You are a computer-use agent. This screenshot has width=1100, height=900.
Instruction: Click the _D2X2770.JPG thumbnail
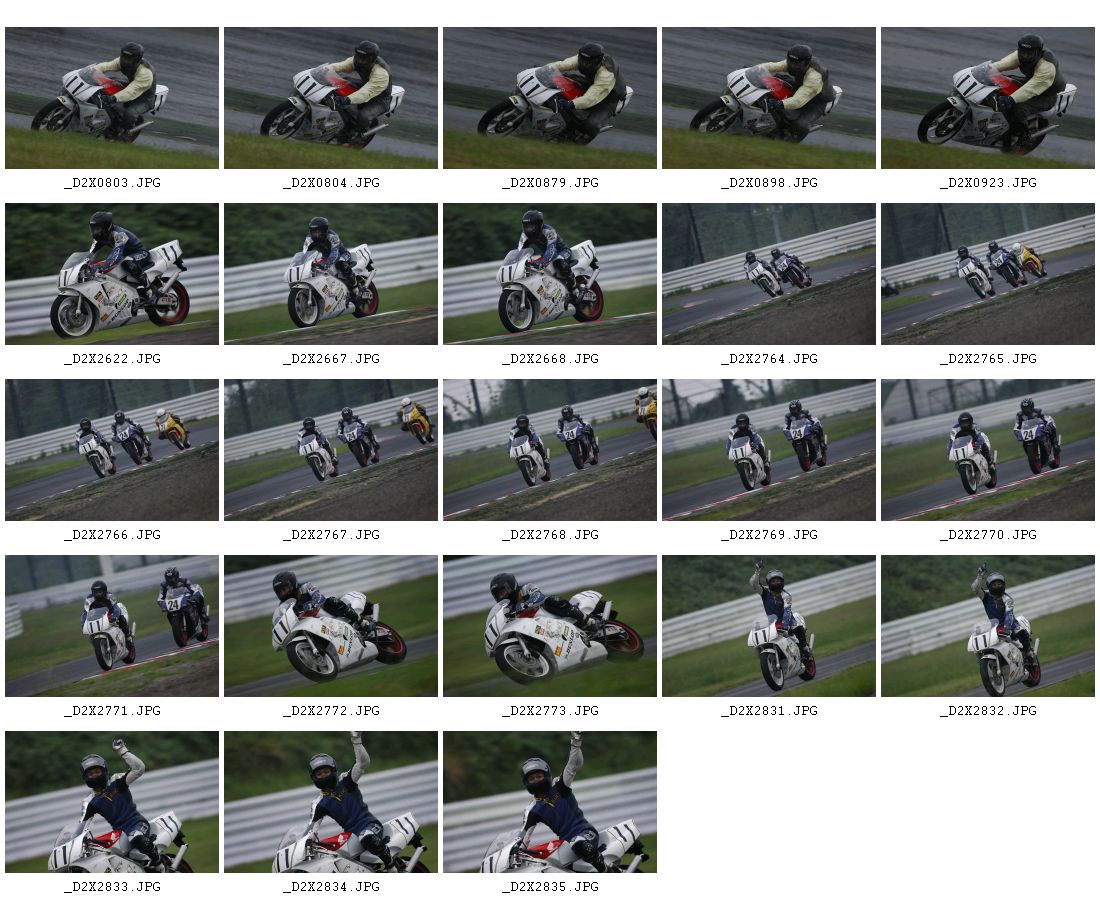pos(988,450)
